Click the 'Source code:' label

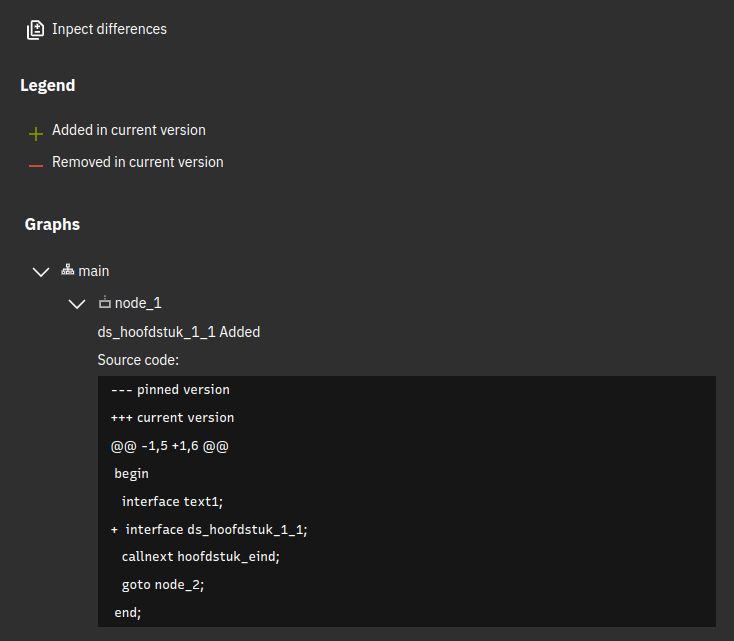tap(138, 360)
